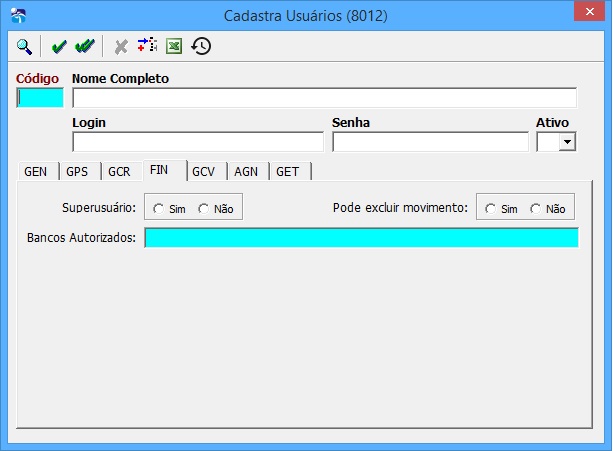The image size is (613, 451).
Task: Export using the Excel icon
Action: click(174, 46)
